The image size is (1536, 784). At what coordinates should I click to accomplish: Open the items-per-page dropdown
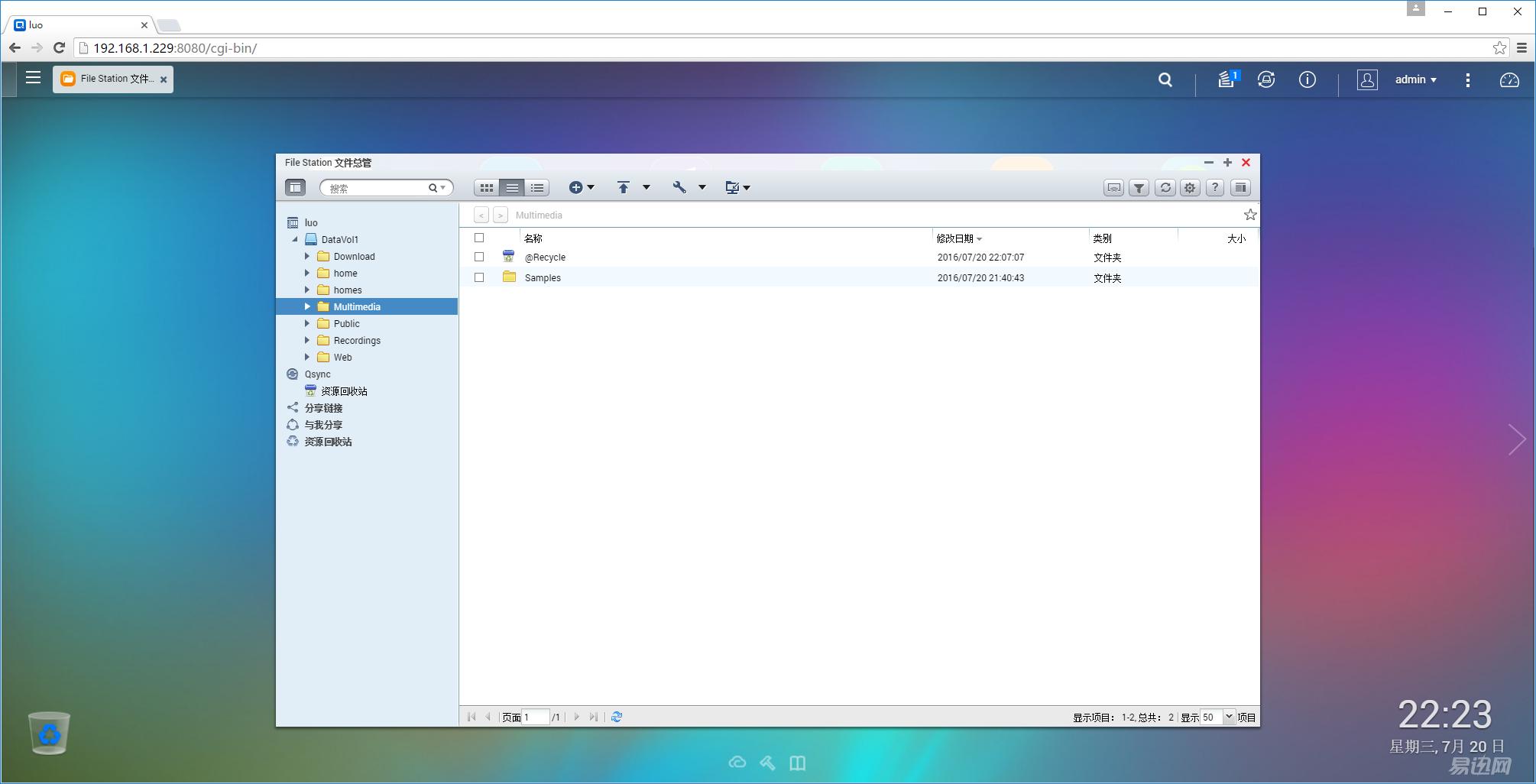[1229, 717]
